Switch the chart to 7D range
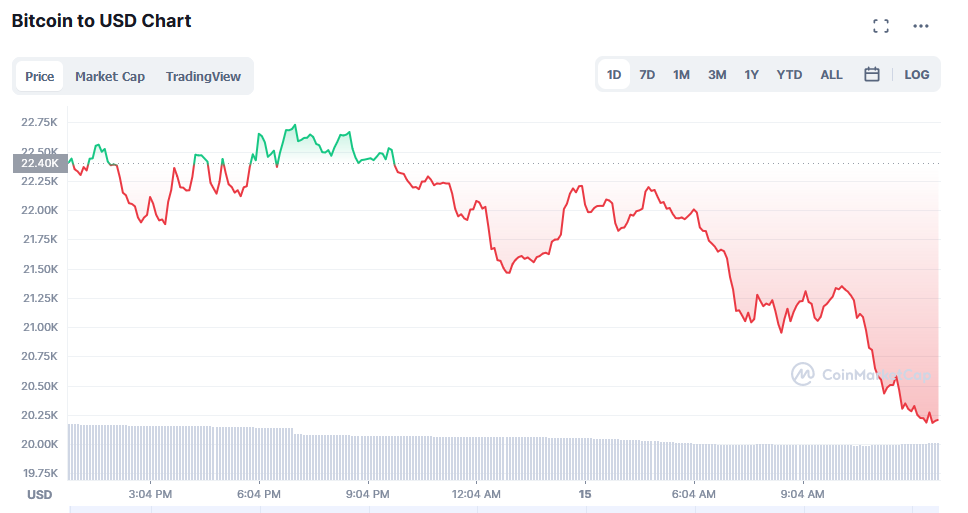The height and width of the screenshot is (513, 968). (647, 74)
